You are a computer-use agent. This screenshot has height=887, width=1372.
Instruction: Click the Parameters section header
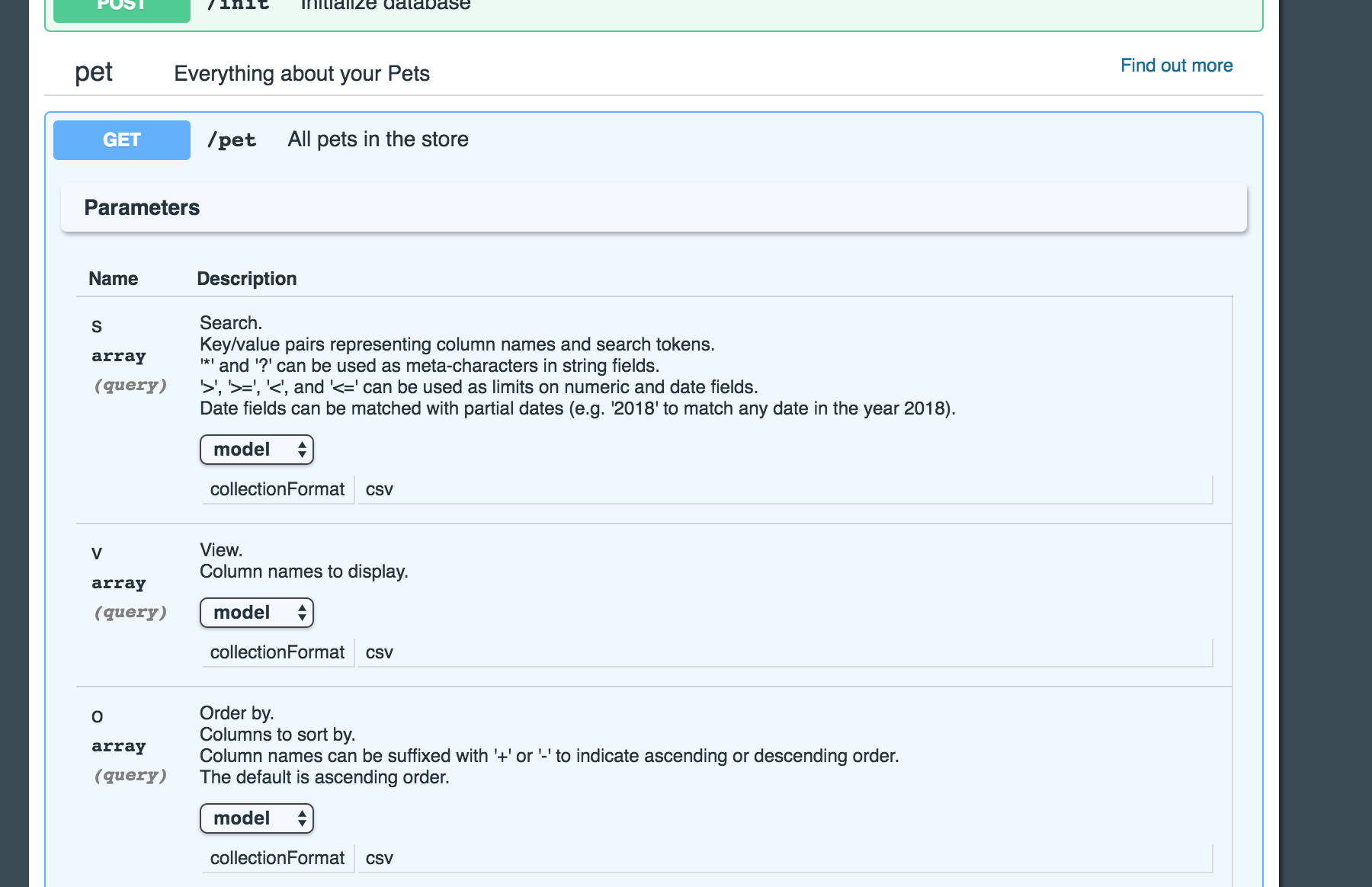tap(142, 207)
